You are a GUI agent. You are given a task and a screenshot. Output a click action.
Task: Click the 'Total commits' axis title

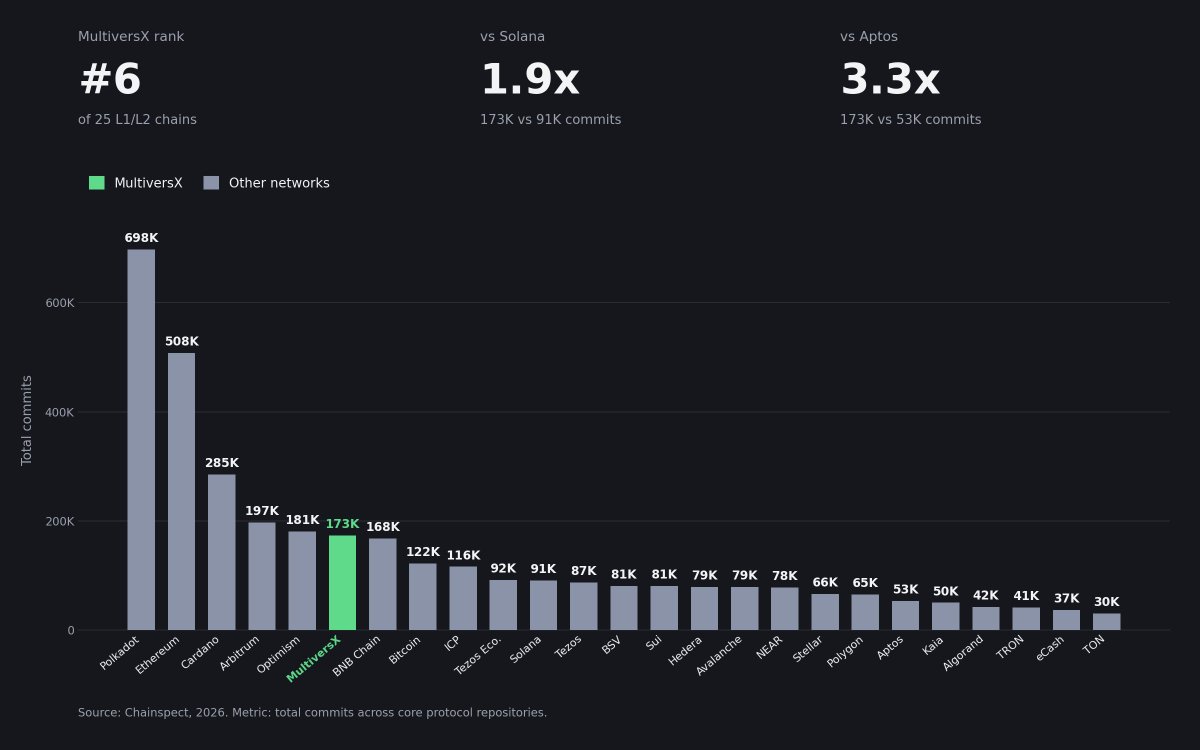[x=27, y=420]
